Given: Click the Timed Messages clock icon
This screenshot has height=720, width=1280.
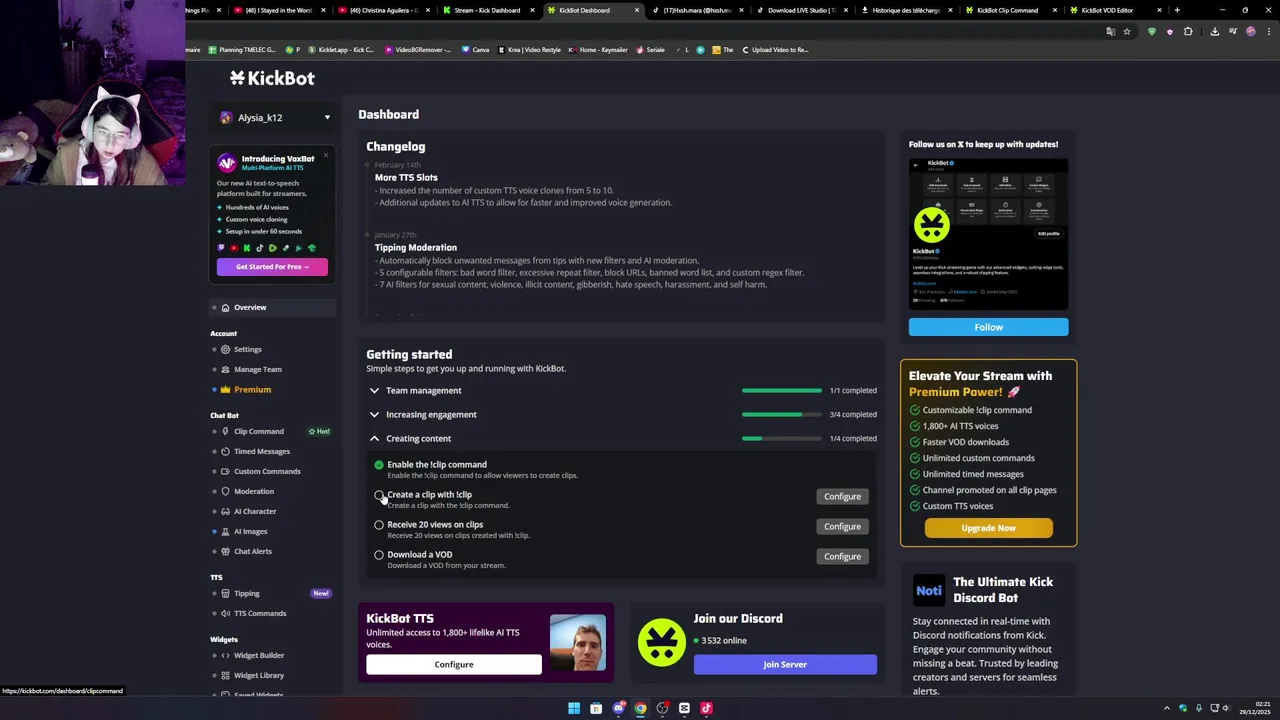Looking at the screenshot, I should coord(225,451).
